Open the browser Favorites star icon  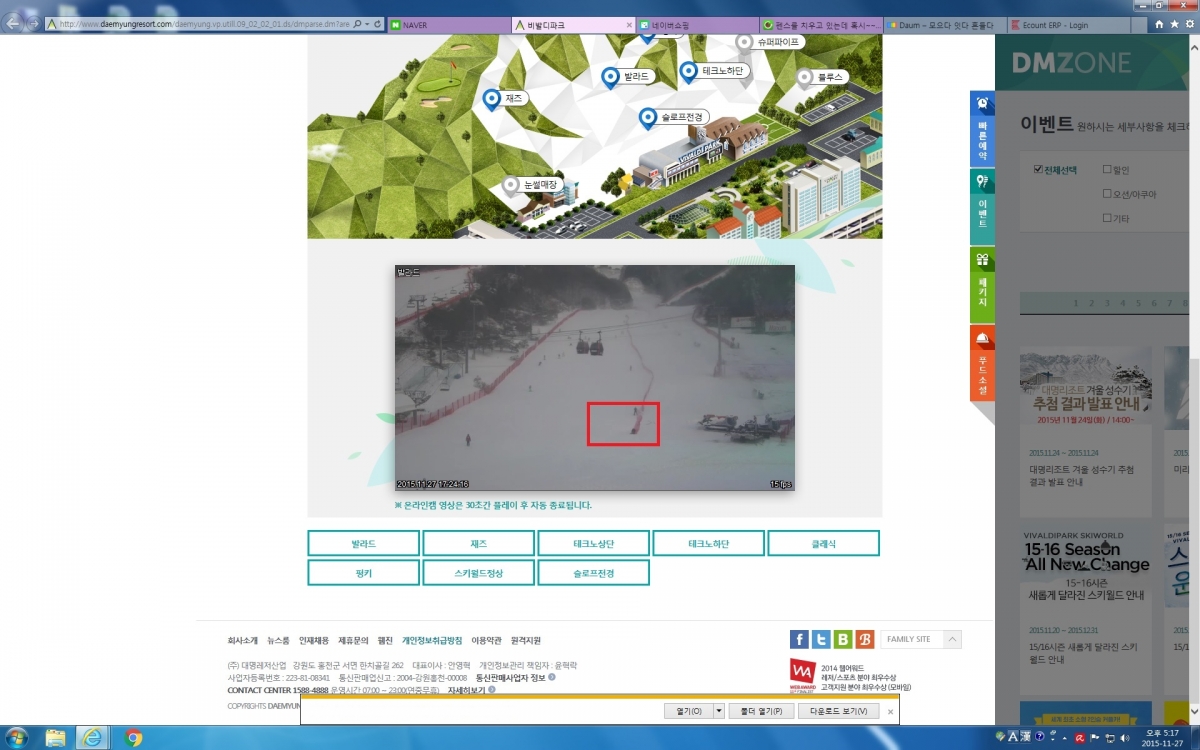pyautogui.click(x=1172, y=23)
